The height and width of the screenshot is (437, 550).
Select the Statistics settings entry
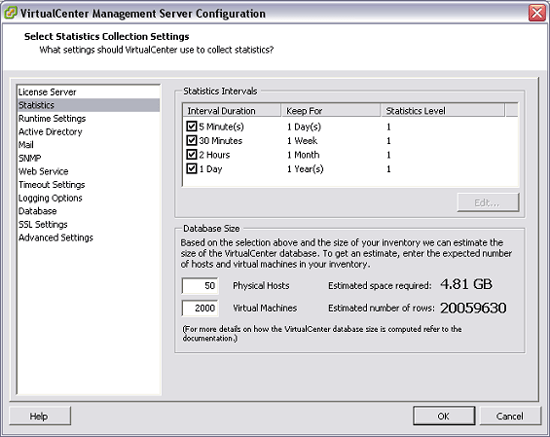point(88,105)
